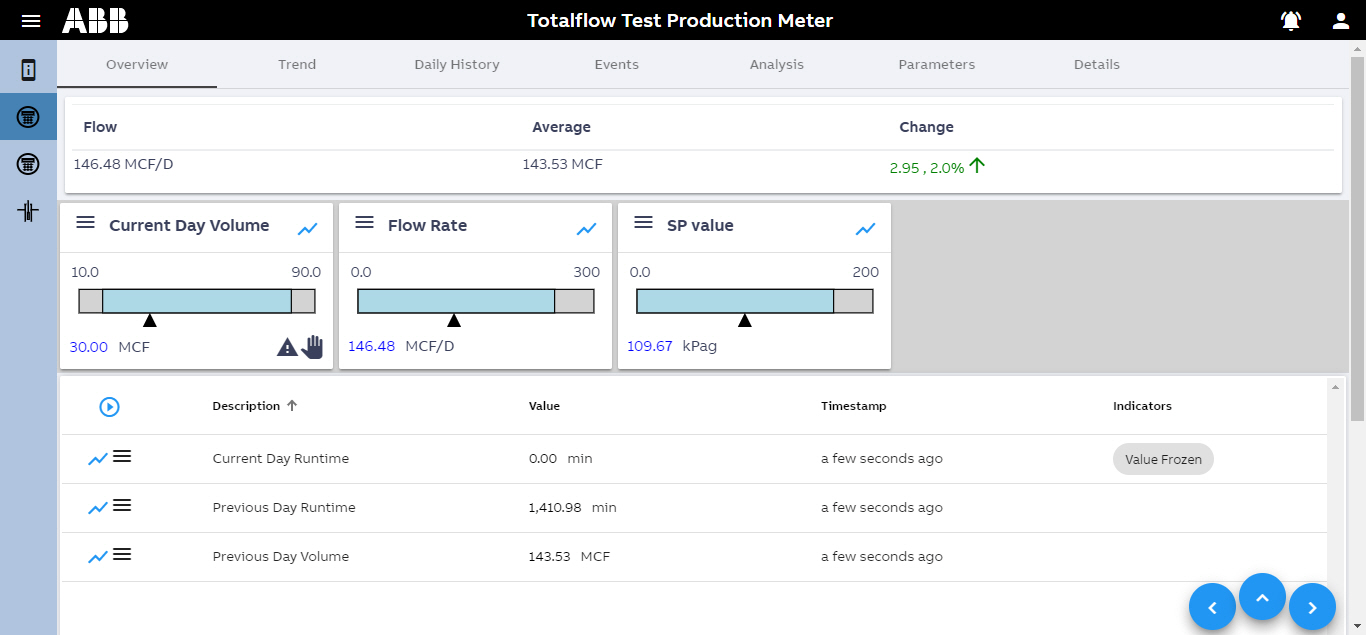
Task: Click the Value column header
Action: click(544, 406)
